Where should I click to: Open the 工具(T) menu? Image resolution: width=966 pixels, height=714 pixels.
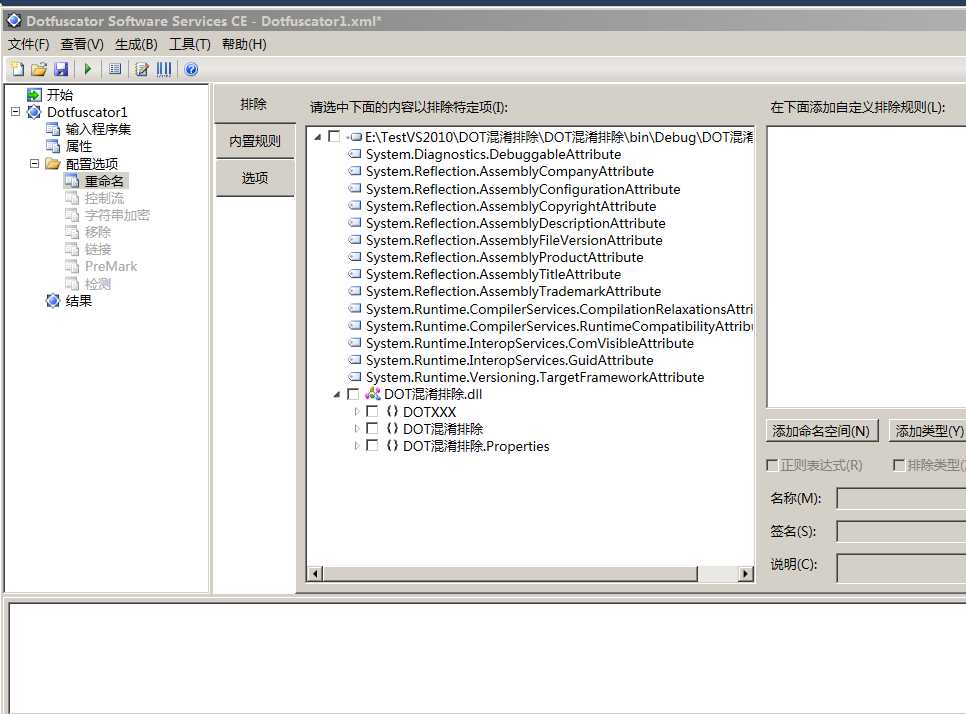click(190, 44)
